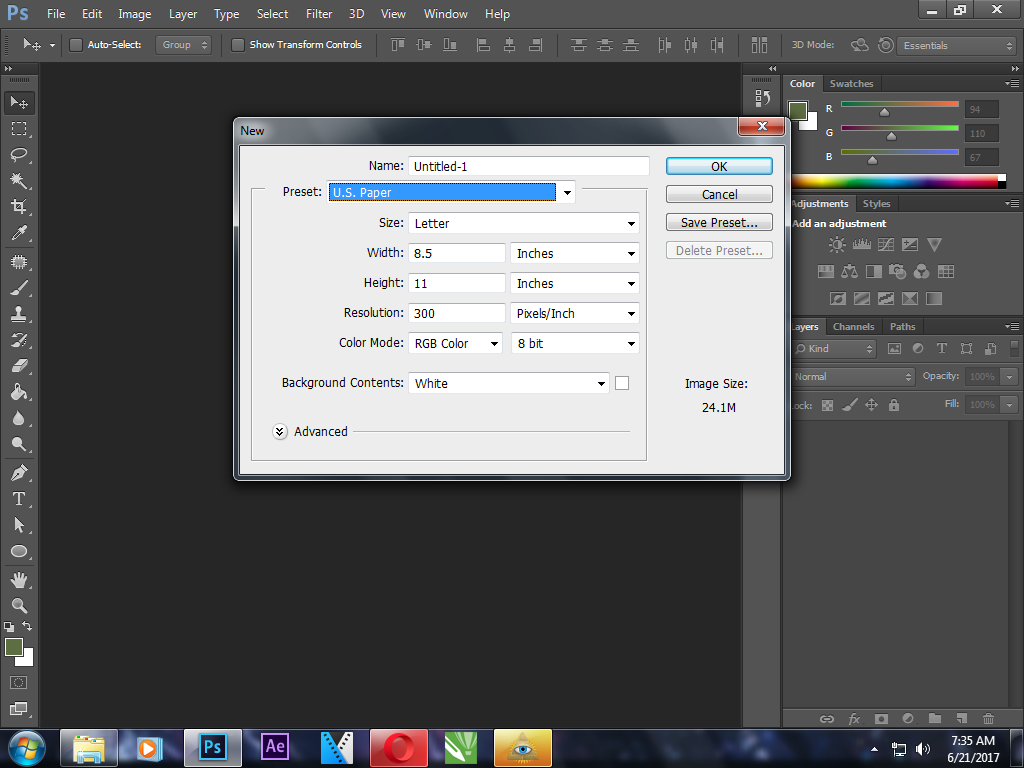This screenshot has height=768, width=1024.
Task: Select the Ellipse shape tool
Action: click(19, 551)
